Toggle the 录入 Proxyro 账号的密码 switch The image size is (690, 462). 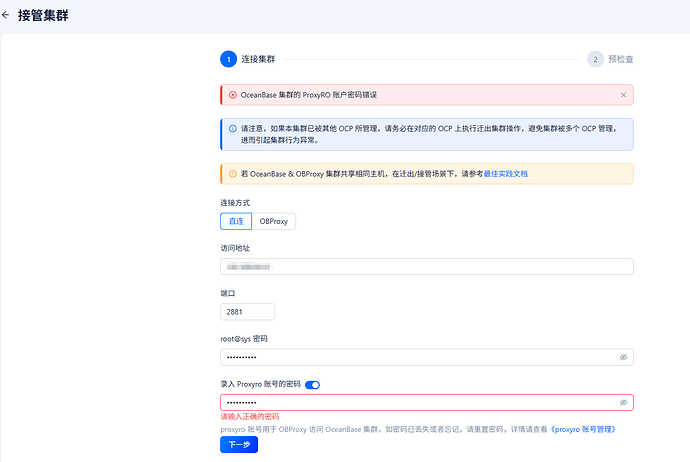(312, 384)
